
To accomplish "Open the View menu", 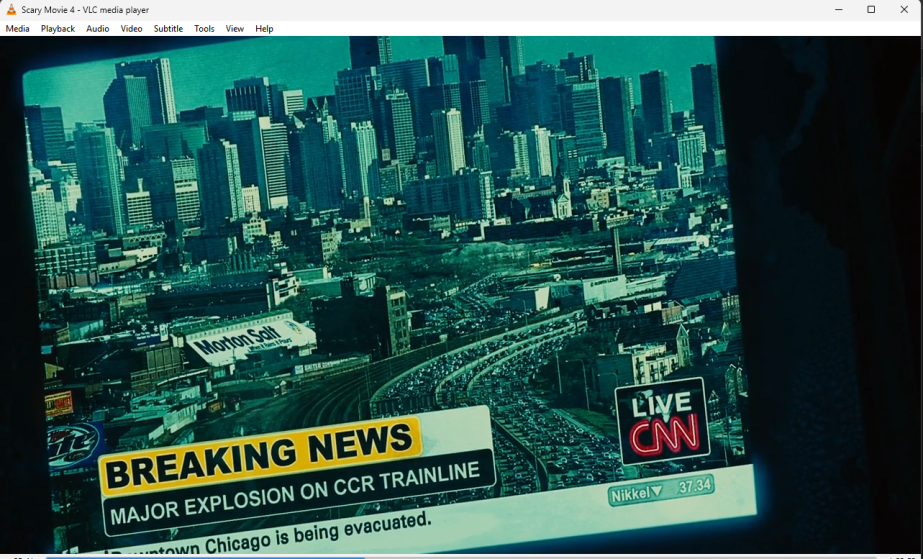I will tap(235, 28).
